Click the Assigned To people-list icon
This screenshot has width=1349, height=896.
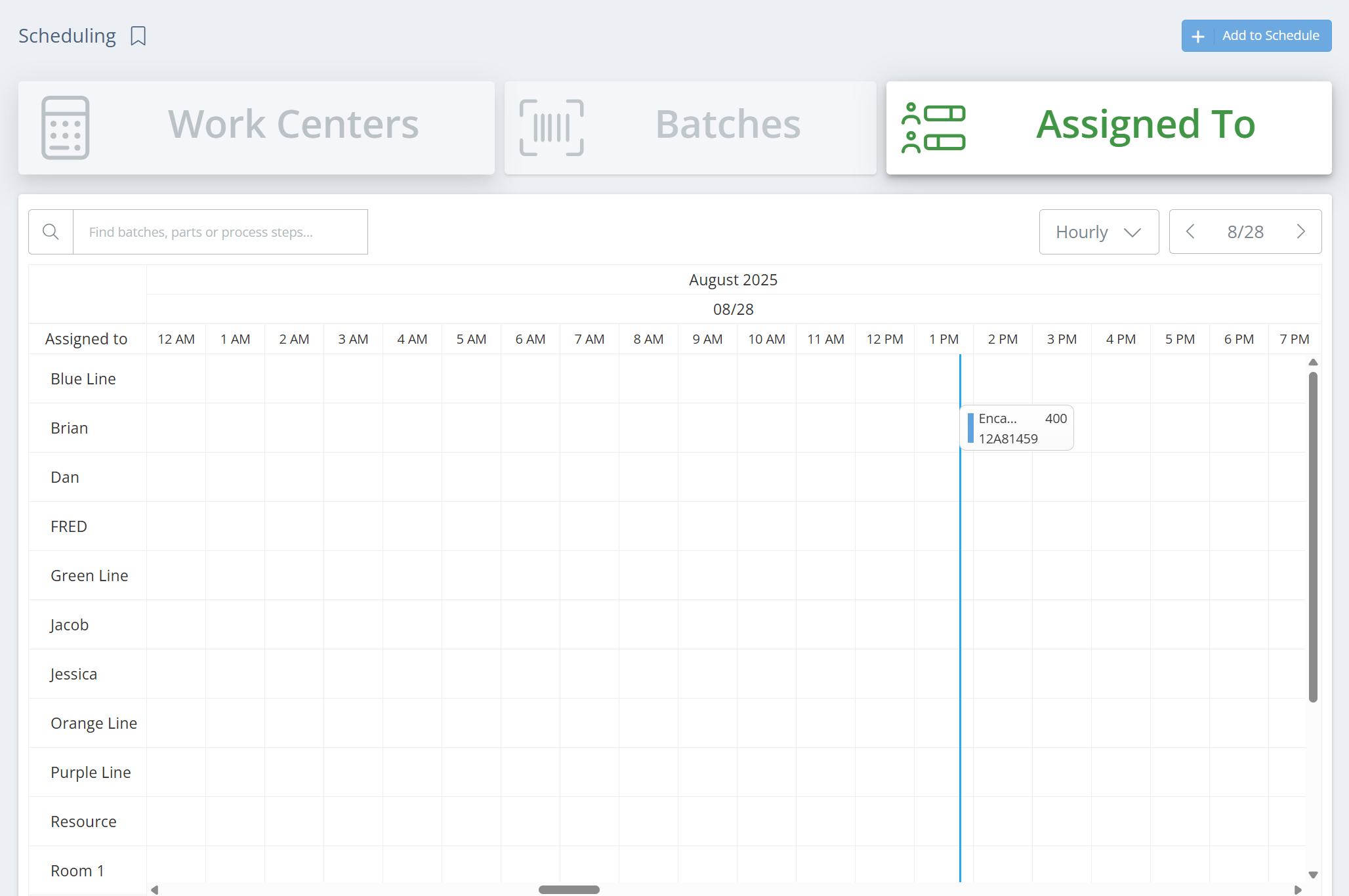point(933,127)
